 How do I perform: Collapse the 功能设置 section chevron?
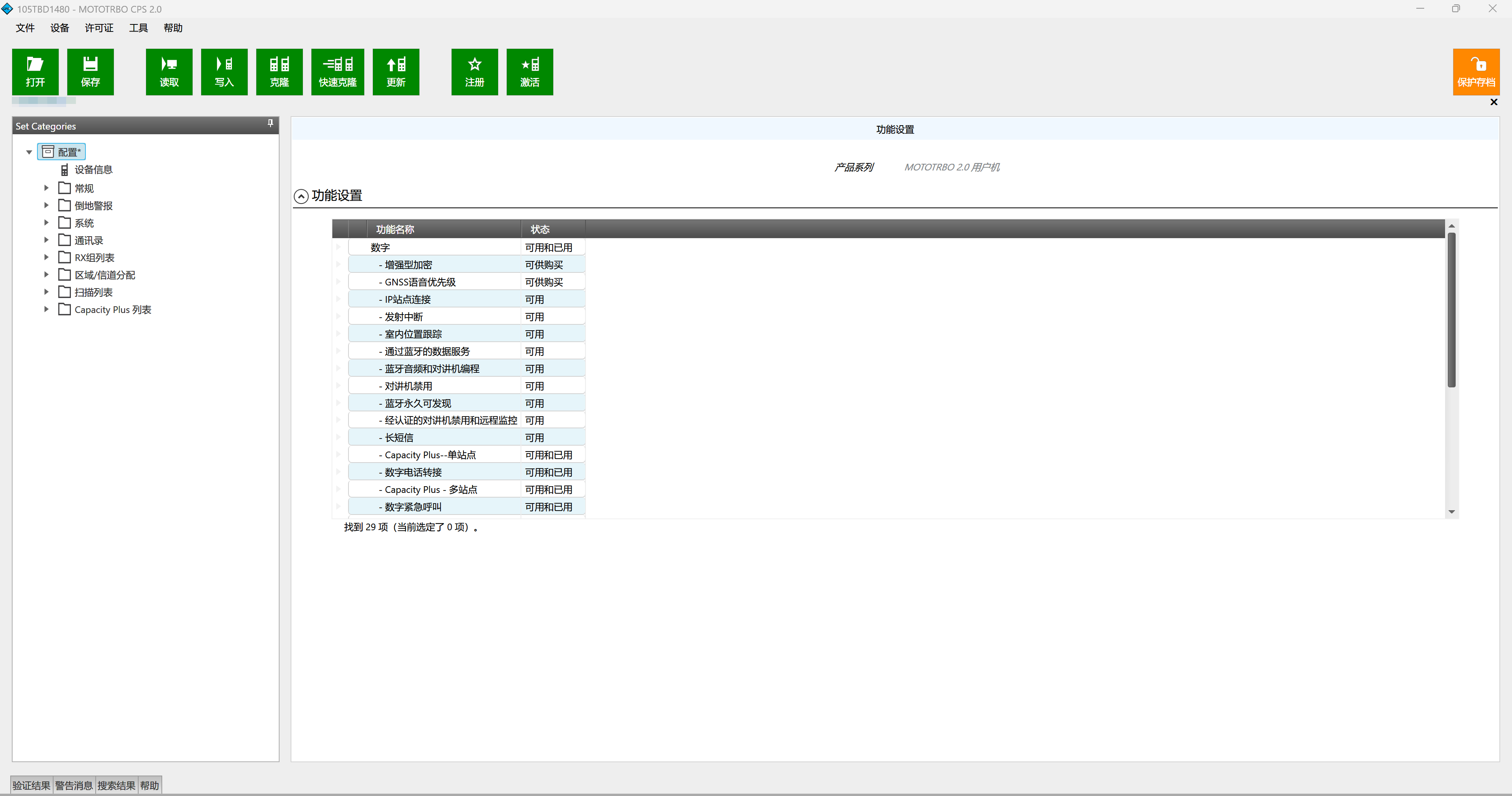[301, 196]
